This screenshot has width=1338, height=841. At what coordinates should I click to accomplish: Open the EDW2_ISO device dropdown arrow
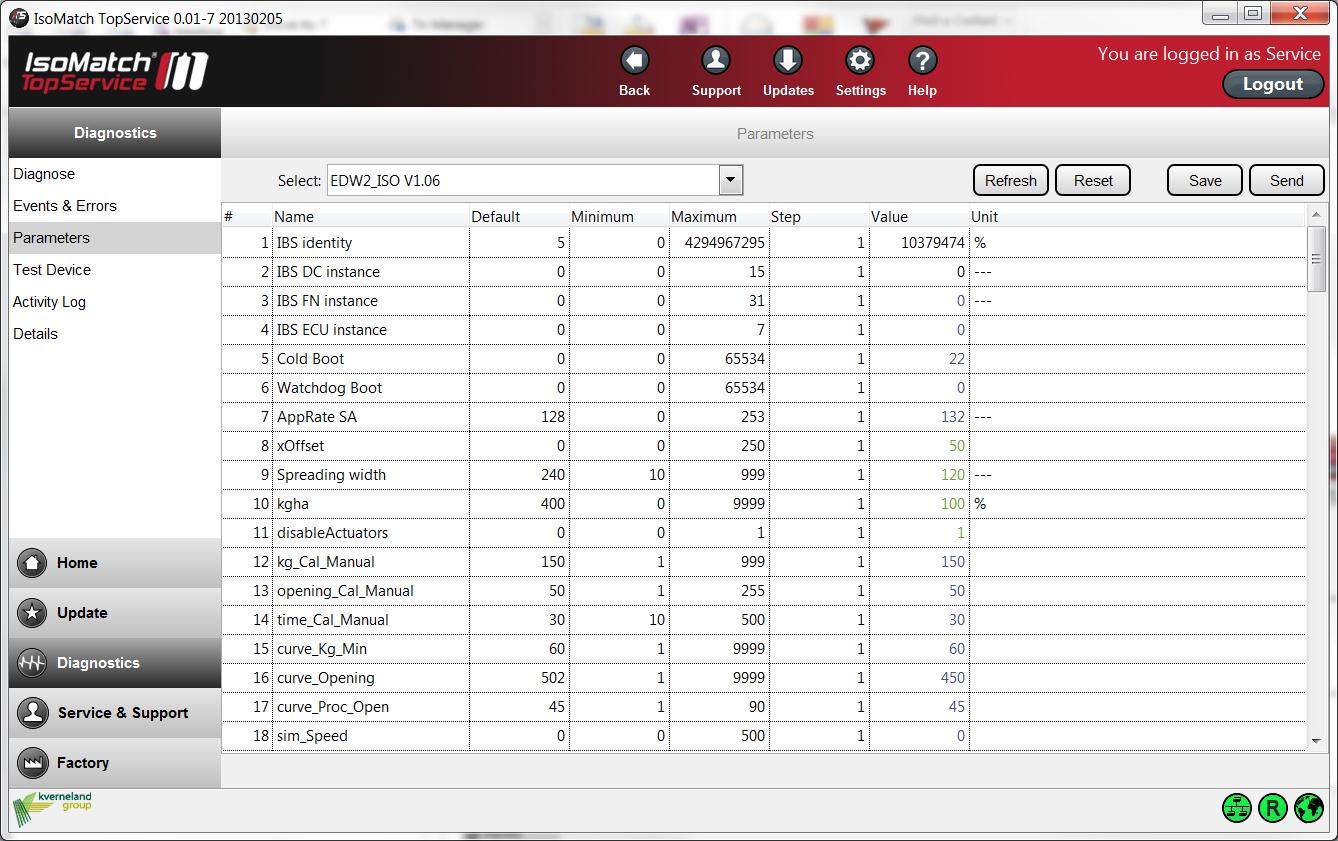coord(731,181)
